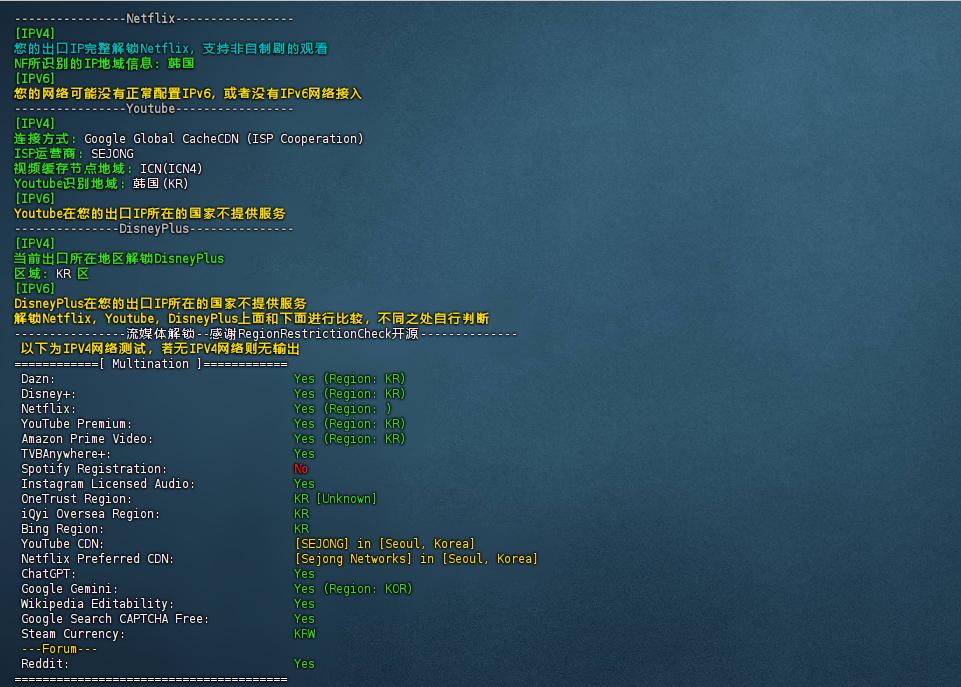Click the Reddit row label

pyautogui.click(x=46, y=664)
